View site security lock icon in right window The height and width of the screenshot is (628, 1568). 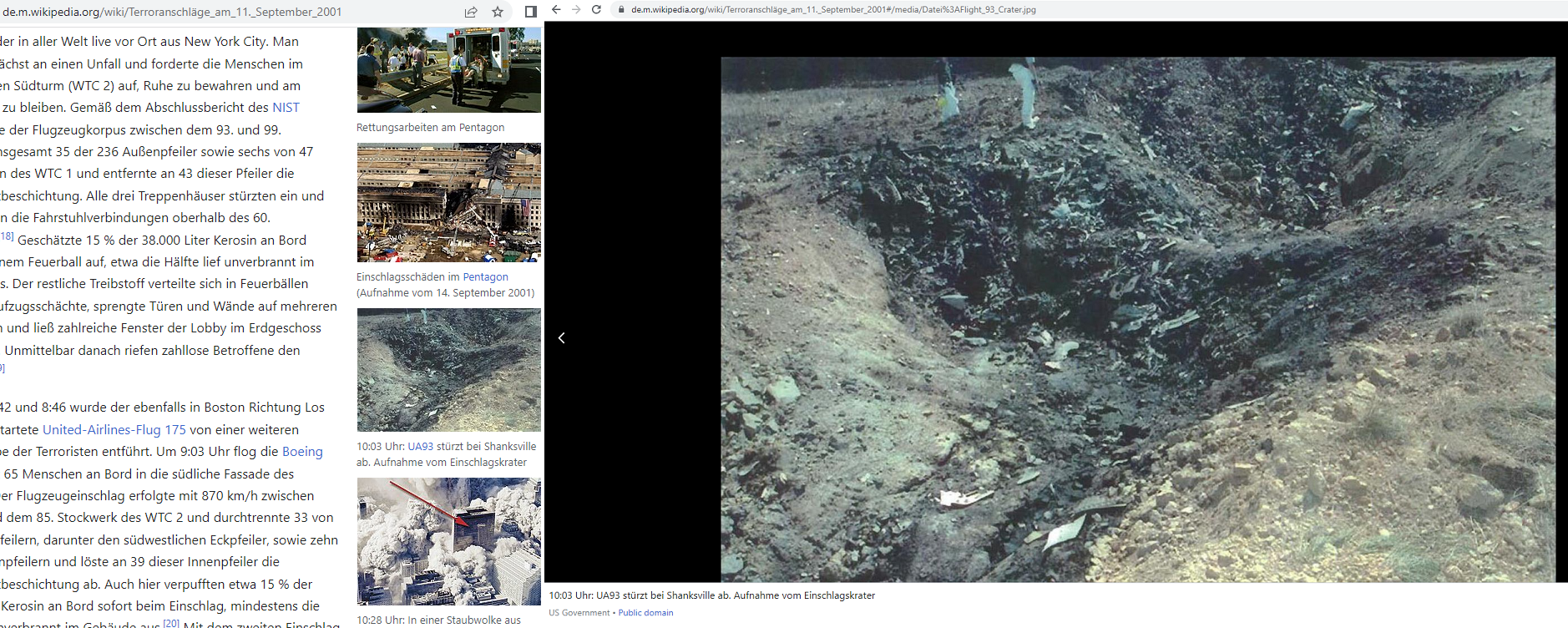[x=620, y=10]
